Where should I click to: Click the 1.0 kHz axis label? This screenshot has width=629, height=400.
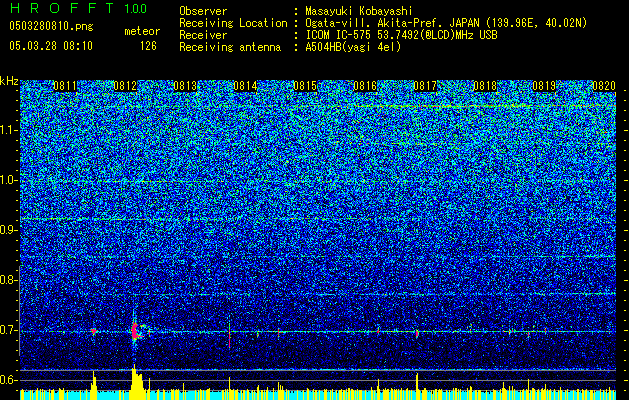point(9,180)
